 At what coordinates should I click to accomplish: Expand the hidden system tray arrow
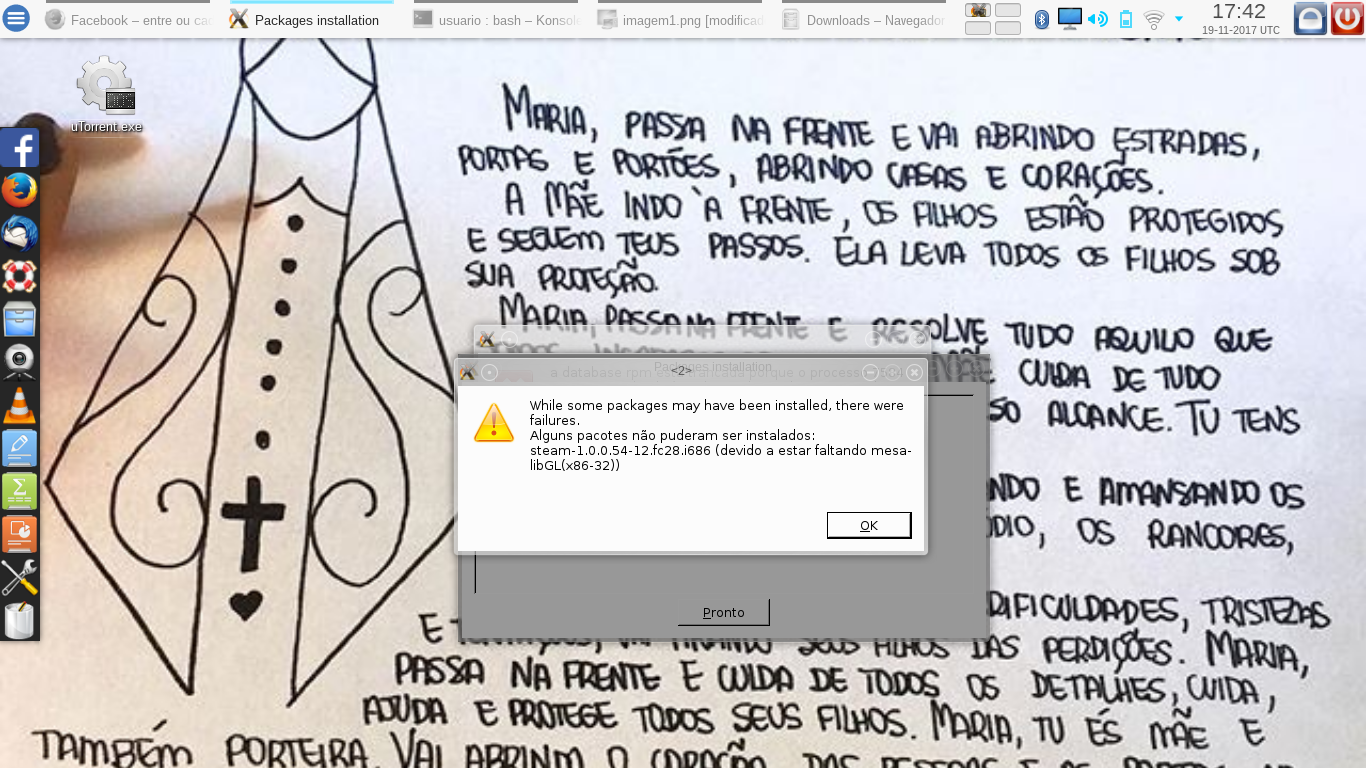pyautogui.click(x=1179, y=19)
